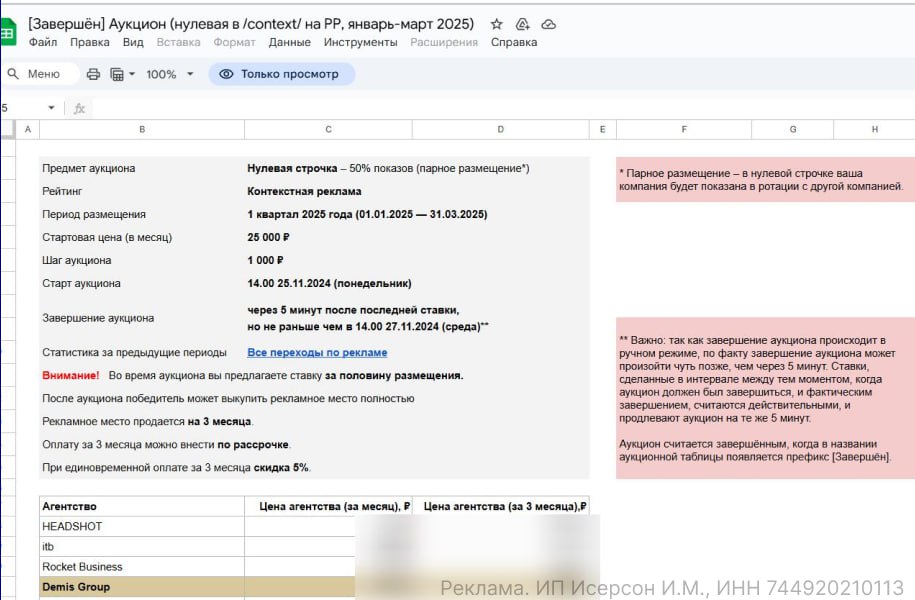
Task: Open the Файл menu
Action: click(x=43, y=42)
